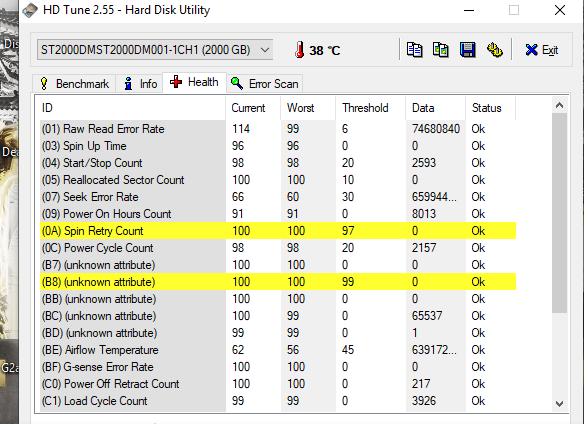Switch to the Benchmark tab
The image size is (584, 424).
[74, 83]
